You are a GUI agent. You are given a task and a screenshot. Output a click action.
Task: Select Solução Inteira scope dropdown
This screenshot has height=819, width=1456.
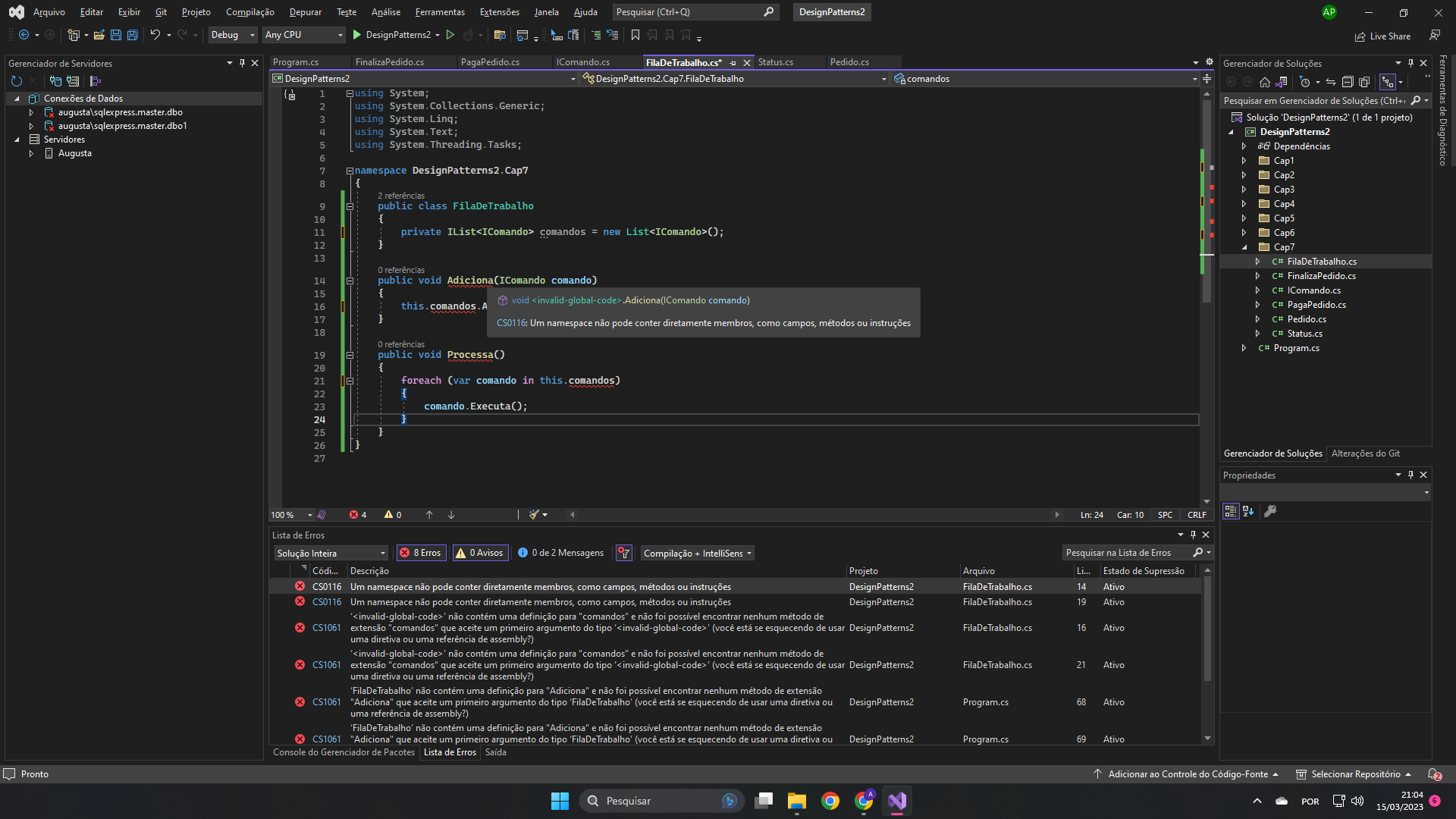pyautogui.click(x=329, y=552)
